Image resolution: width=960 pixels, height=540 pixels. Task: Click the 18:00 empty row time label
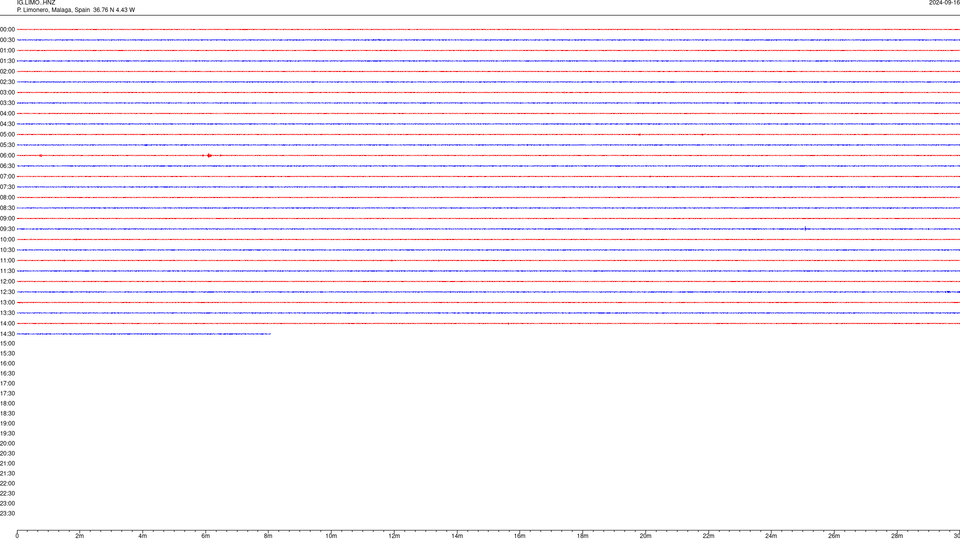tap(7, 403)
